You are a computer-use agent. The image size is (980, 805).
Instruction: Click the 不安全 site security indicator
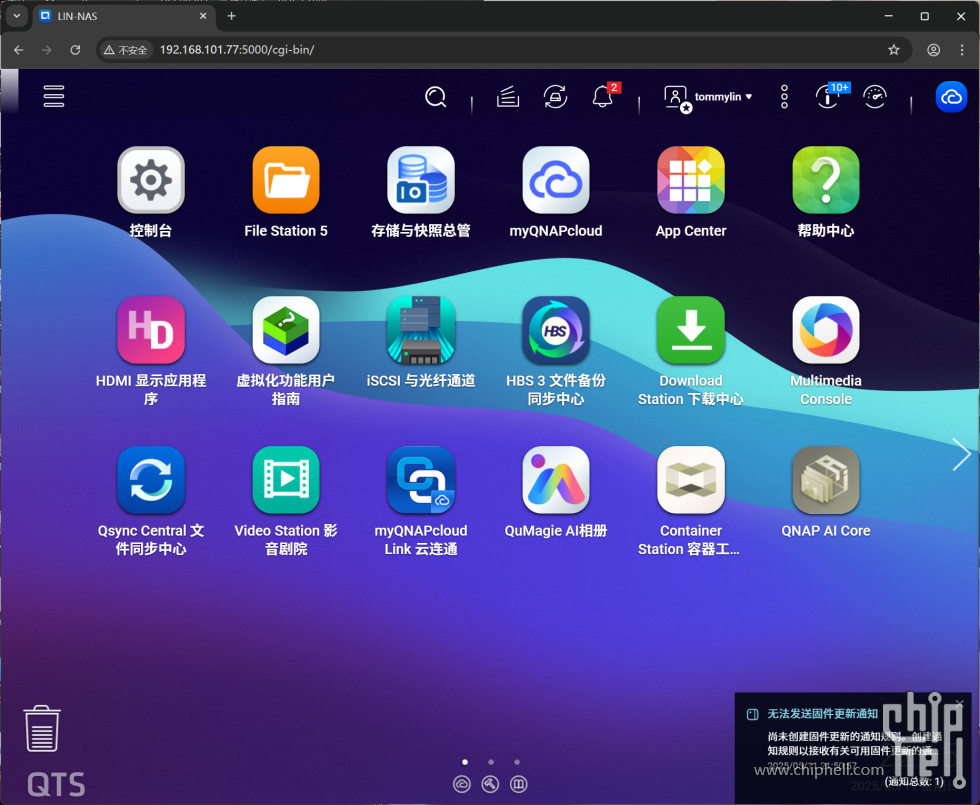[x=126, y=50]
